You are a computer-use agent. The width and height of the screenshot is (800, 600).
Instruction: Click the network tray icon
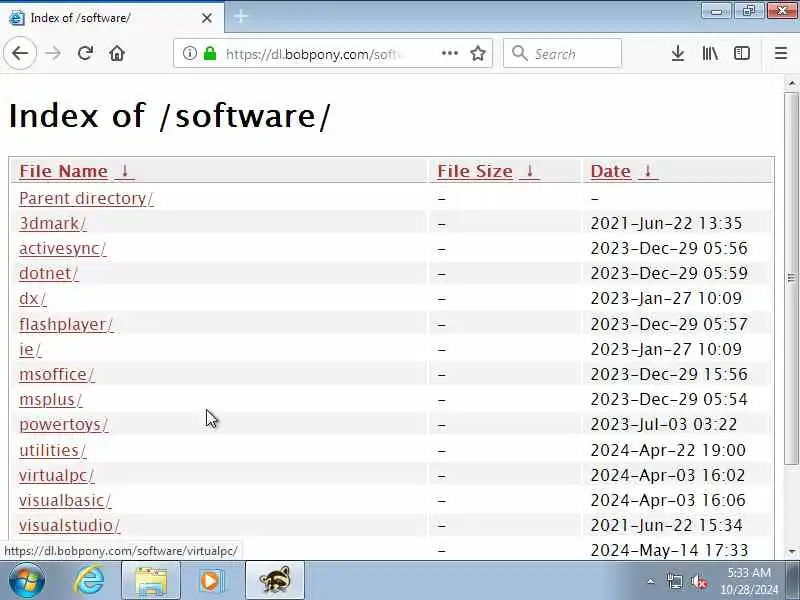(x=674, y=581)
